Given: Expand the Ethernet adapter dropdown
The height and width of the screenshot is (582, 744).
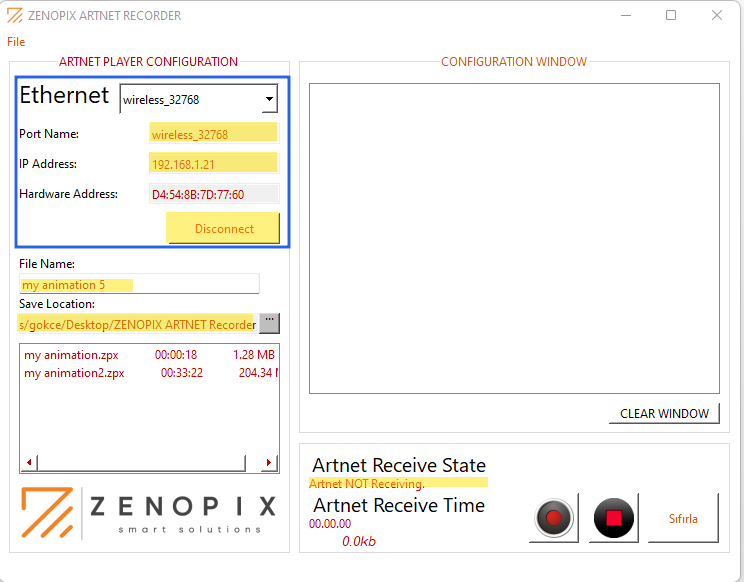Looking at the screenshot, I should click(x=268, y=100).
